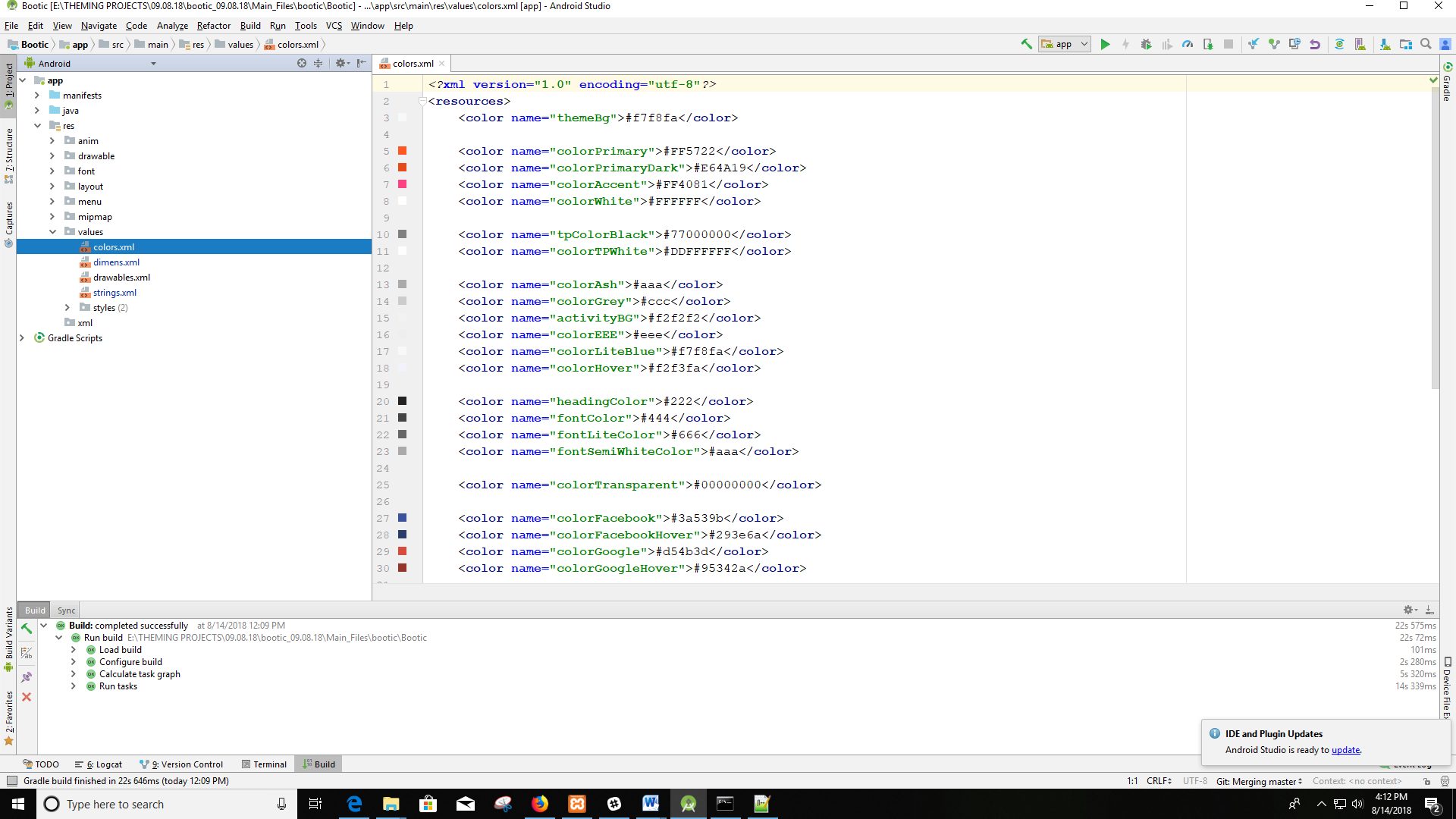The image size is (1456, 819).
Task: Open the Android project view dropdown
Action: pyautogui.click(x=153, y=64)
